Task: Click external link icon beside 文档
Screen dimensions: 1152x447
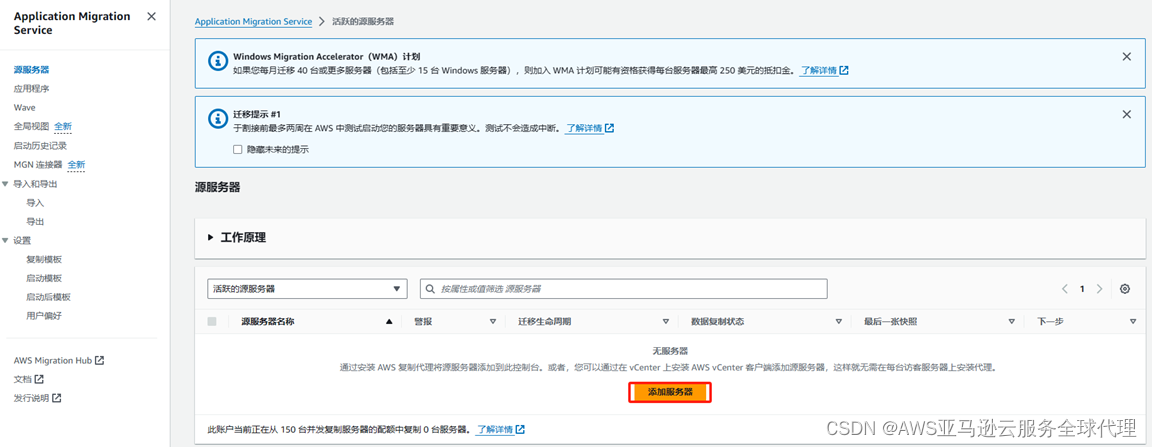Action: click(40, 379)
